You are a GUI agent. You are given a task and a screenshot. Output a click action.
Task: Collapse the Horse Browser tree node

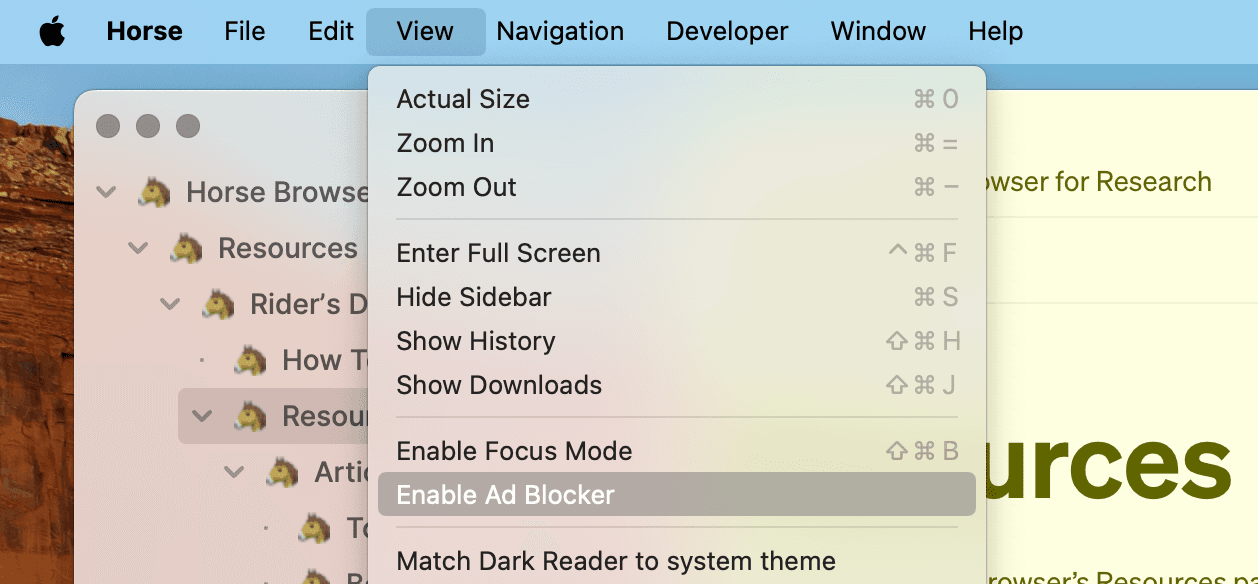coord(106,192)
